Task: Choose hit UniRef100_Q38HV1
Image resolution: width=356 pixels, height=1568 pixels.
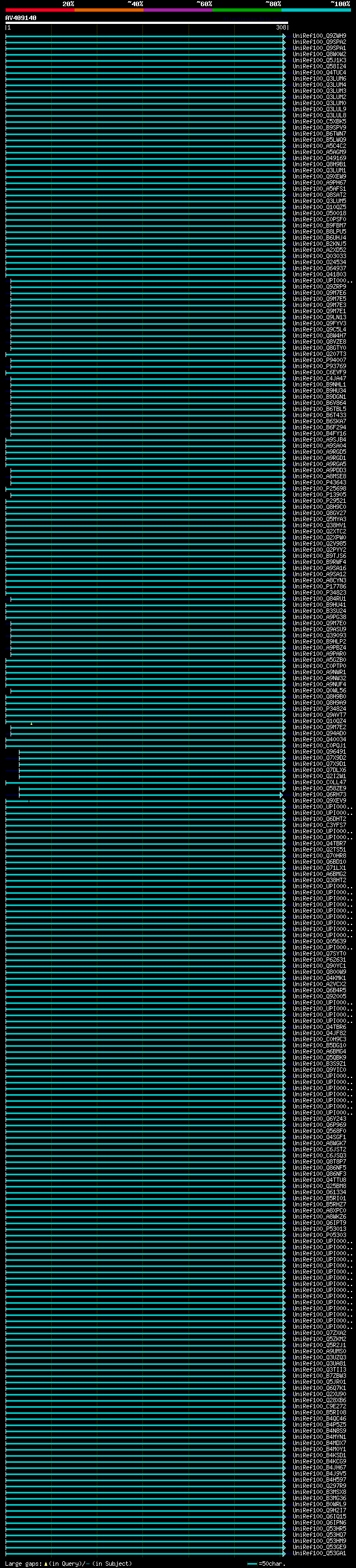Action: click(x=319, y=525)
